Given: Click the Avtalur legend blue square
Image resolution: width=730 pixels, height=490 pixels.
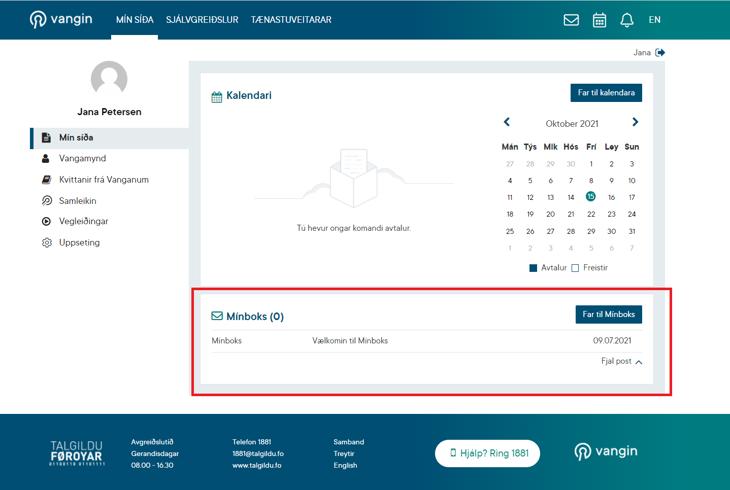Looking at the screenshot, I should [x=533, y=268].
